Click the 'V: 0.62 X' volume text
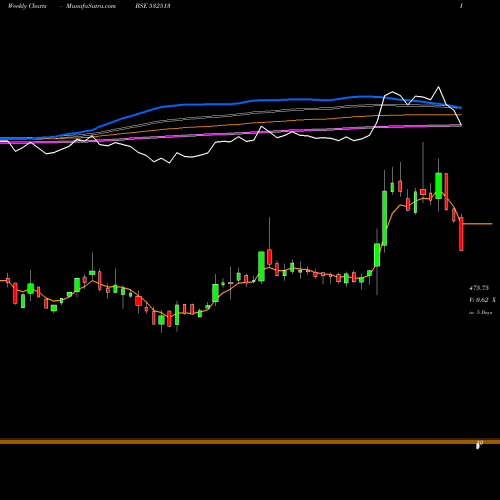Image resolution: width=500 pixels, height=500 pixels. coord(482,300)
